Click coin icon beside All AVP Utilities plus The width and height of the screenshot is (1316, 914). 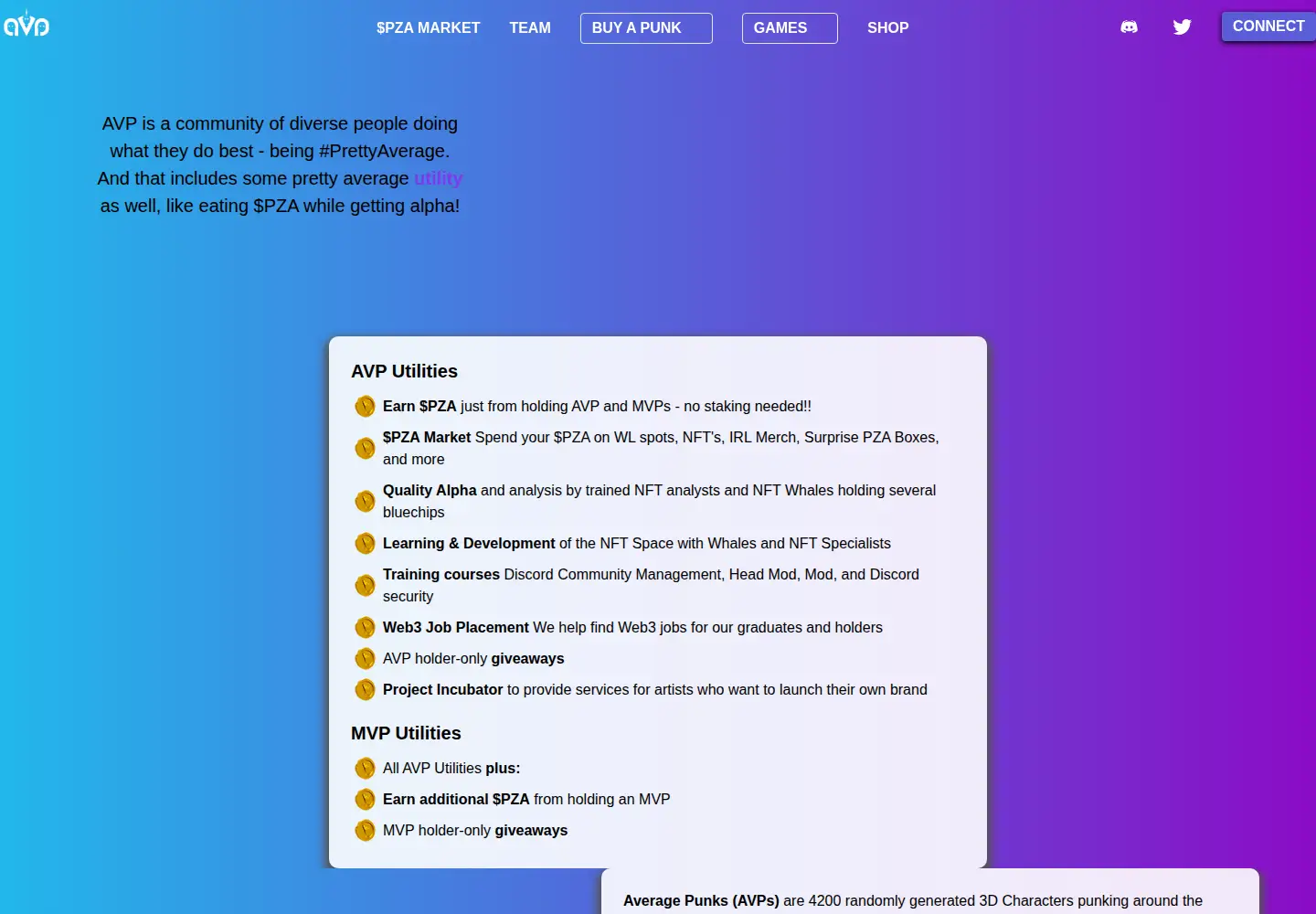coord(365,768)
